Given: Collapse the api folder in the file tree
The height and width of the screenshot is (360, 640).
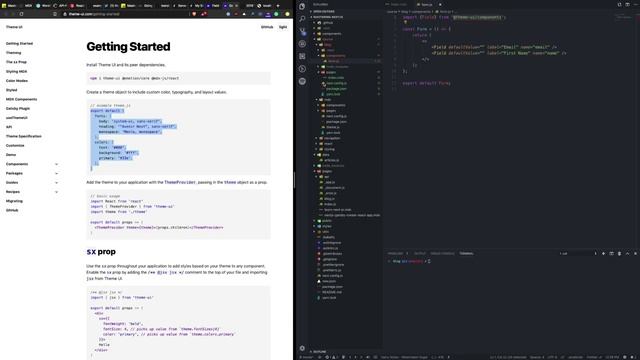Looking at the screenshot, I should (326, 177).
